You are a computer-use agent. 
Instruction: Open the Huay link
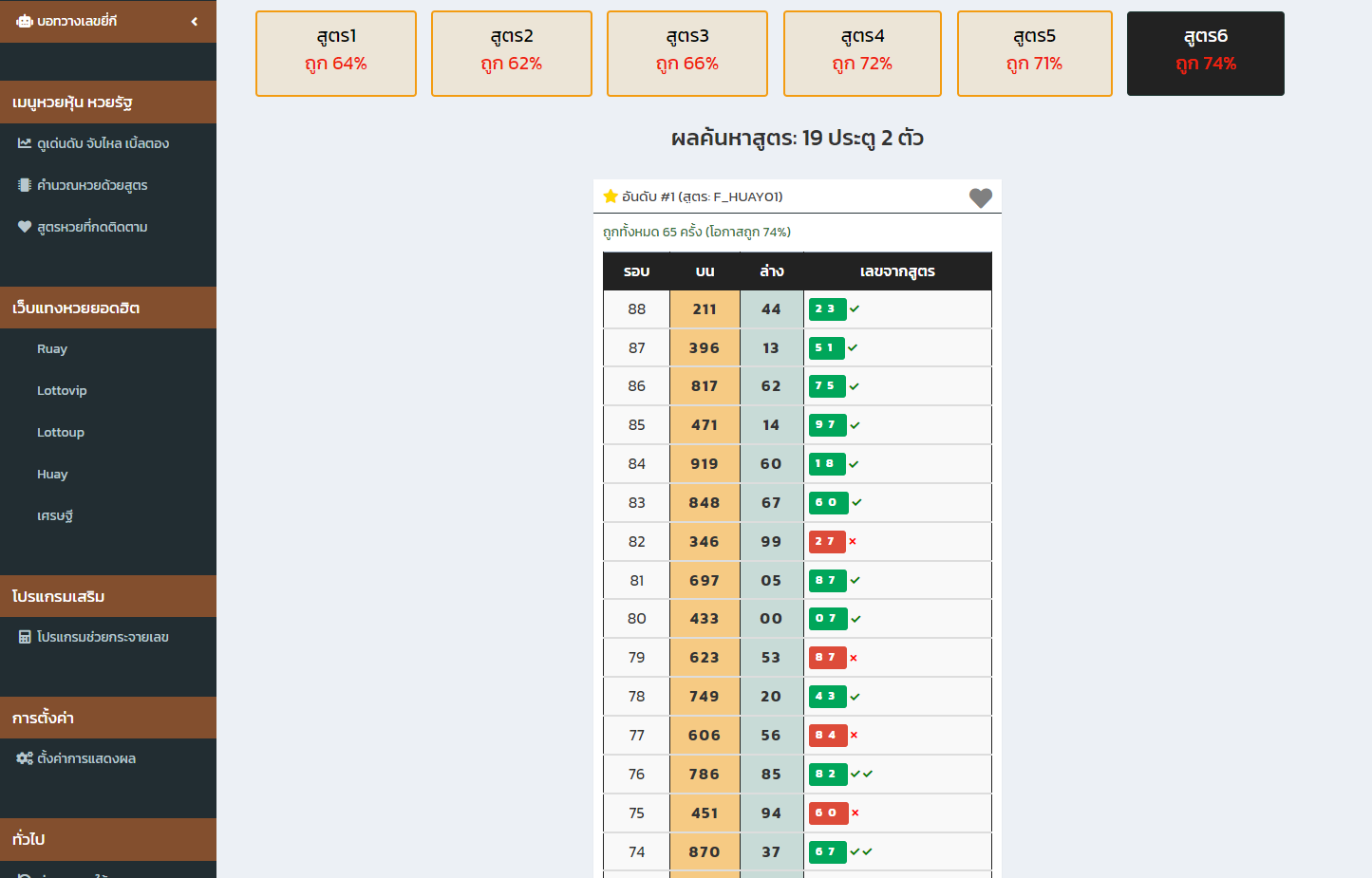[x=52, y=474]
